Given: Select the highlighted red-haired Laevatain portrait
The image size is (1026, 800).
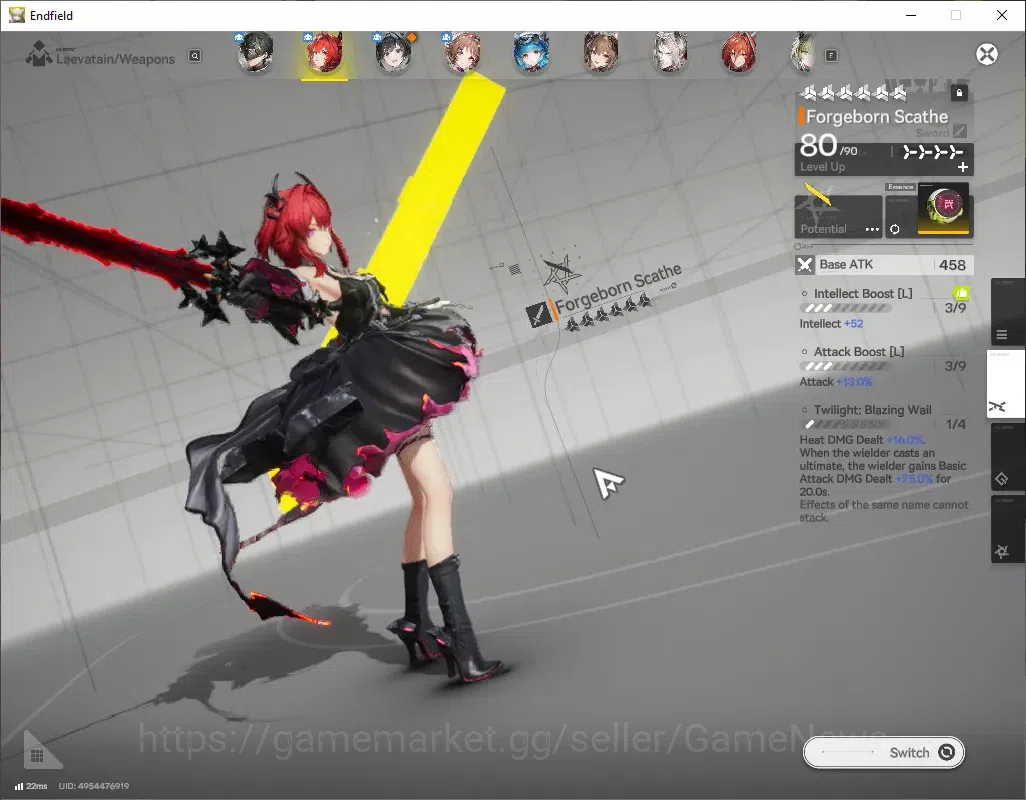Looking at the screenshot, I should click(x=325, y=53).
